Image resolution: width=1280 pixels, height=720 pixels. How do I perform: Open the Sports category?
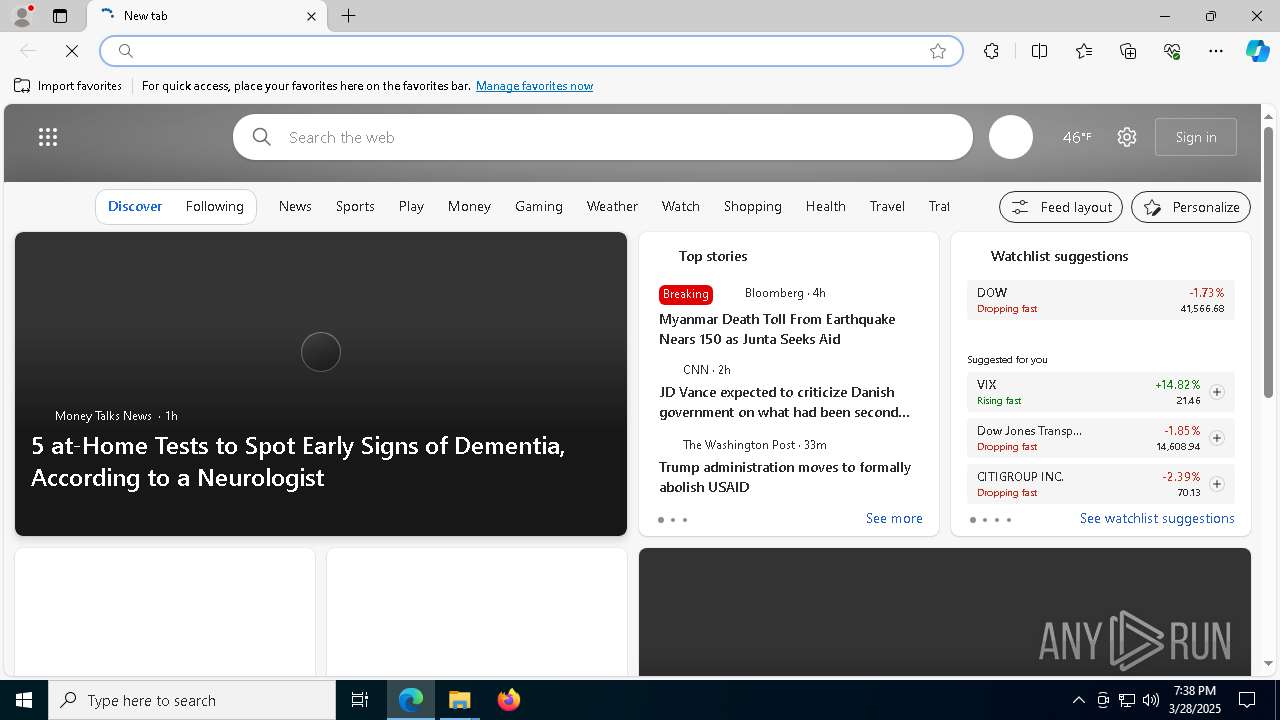(355, 206)
